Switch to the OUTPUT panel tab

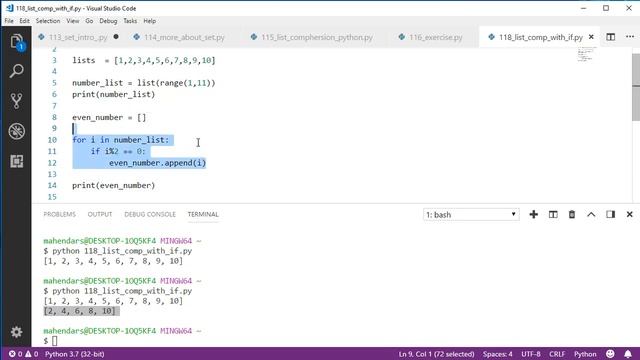tap(100, 214)
